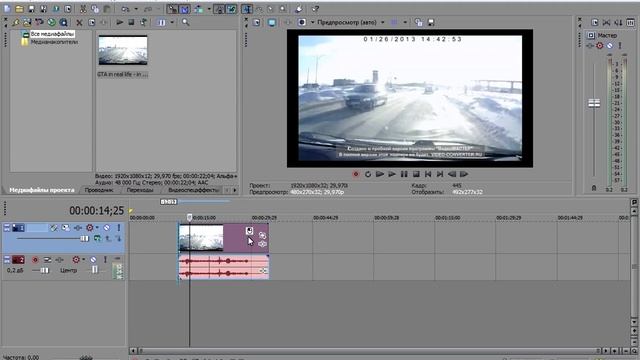
Task: Open the undo history dropdown arrow
Action: tap(136, 9)
